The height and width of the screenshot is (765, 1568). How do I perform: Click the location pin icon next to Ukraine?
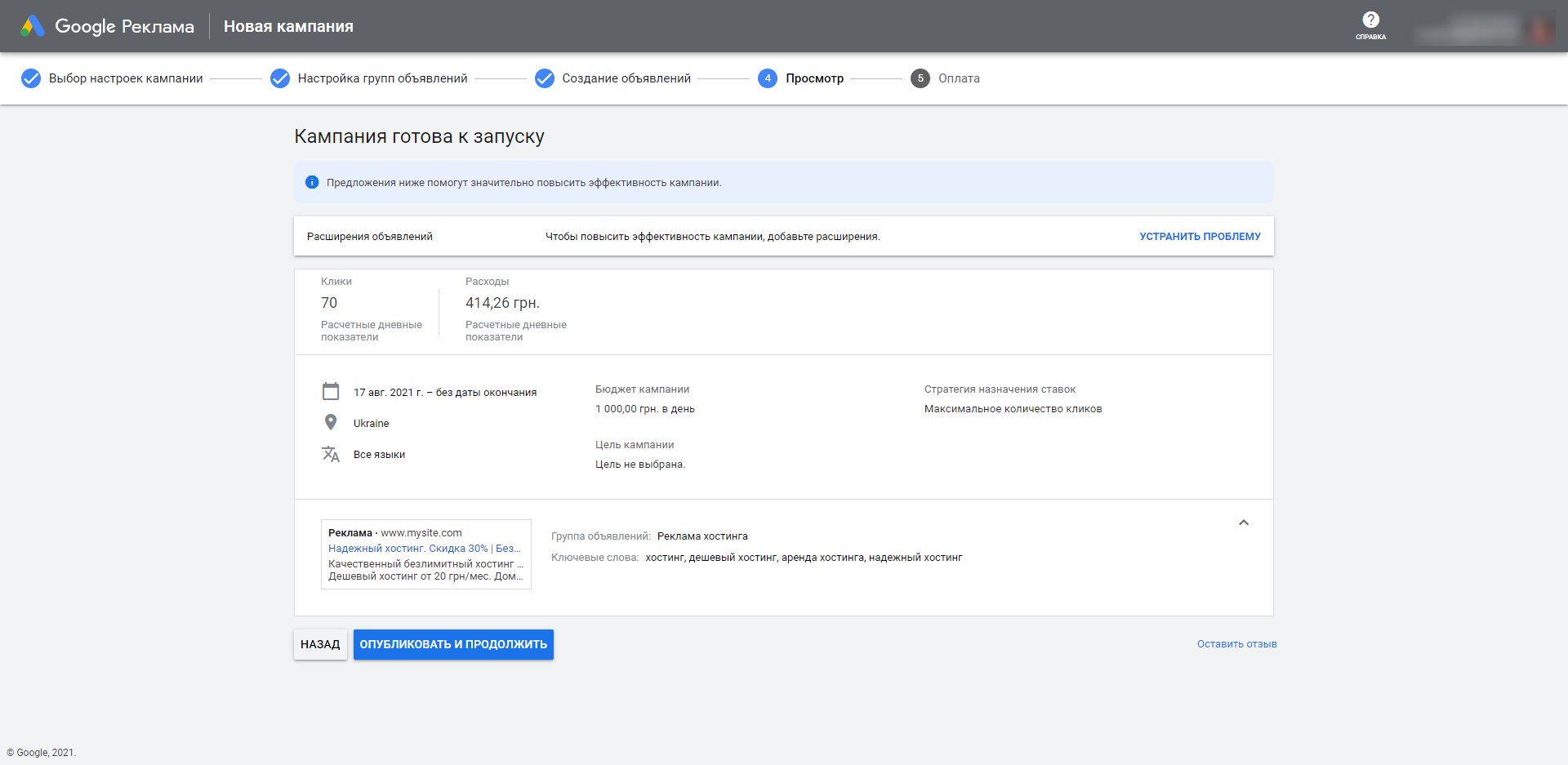point(331,422)
